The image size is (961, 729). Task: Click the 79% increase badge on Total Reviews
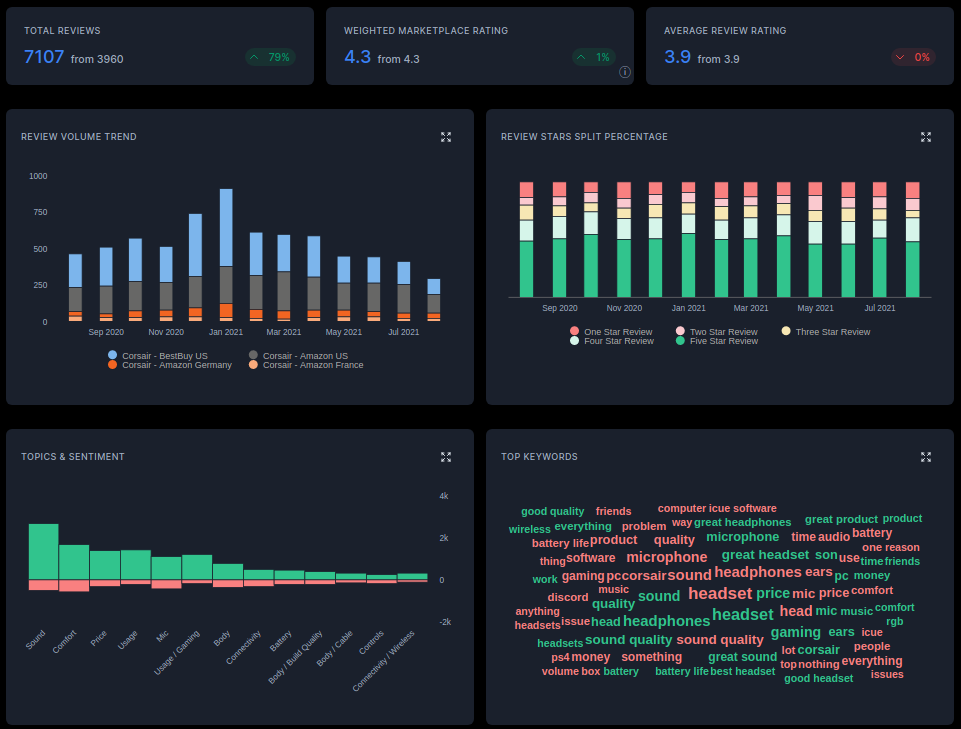268,57
